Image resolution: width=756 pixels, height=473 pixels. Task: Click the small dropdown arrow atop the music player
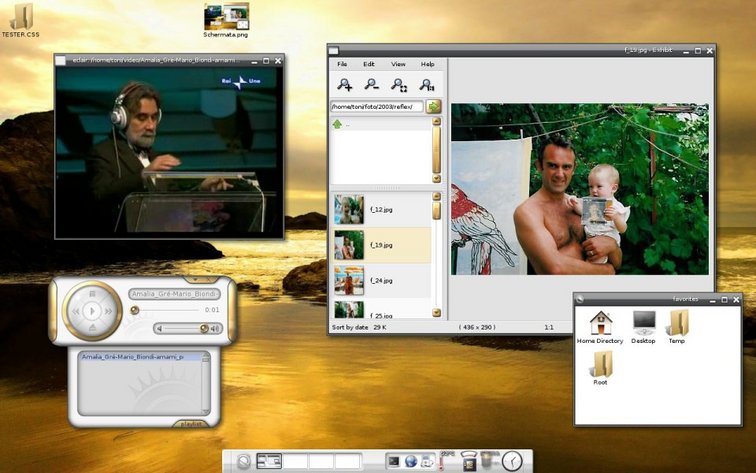(196, 280)
